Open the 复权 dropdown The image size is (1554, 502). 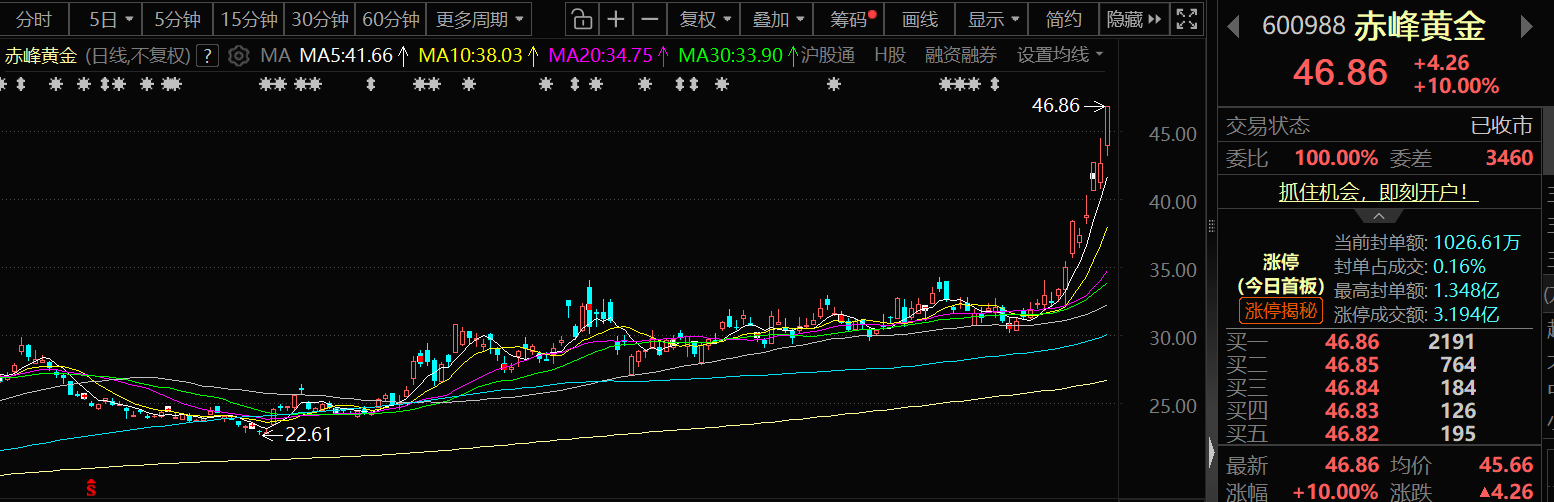(x=704, y=19)
